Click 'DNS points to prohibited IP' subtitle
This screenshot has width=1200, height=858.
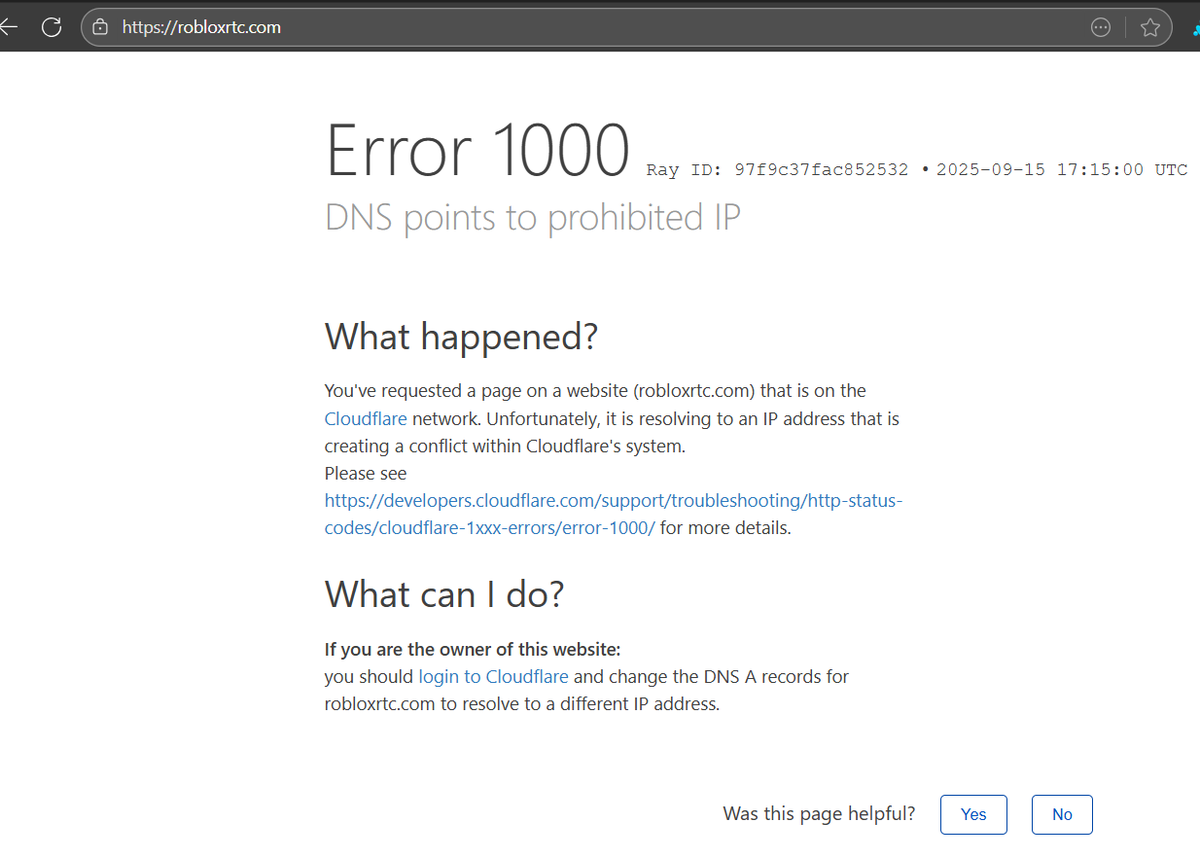tap(533, 218)
